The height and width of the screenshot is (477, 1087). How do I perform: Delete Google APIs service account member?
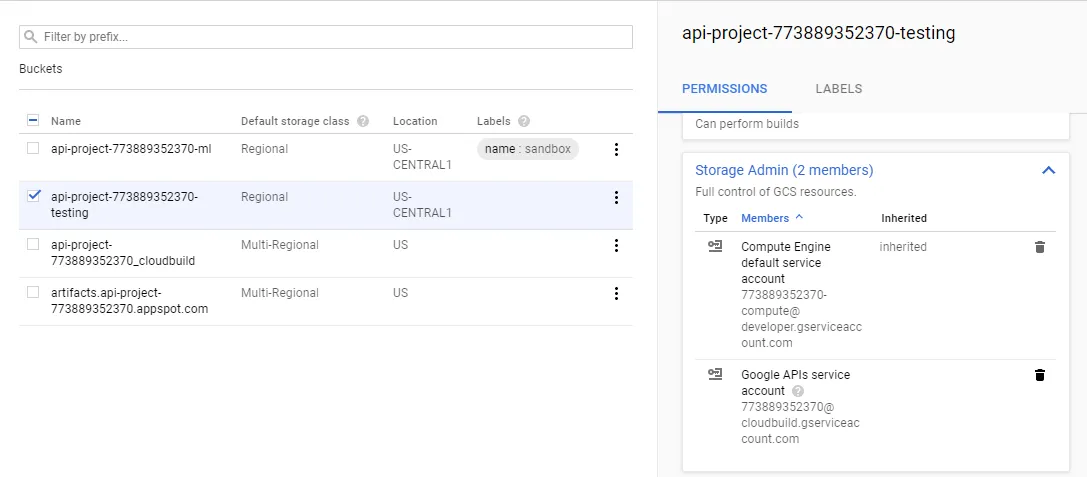click(1039, 375)
